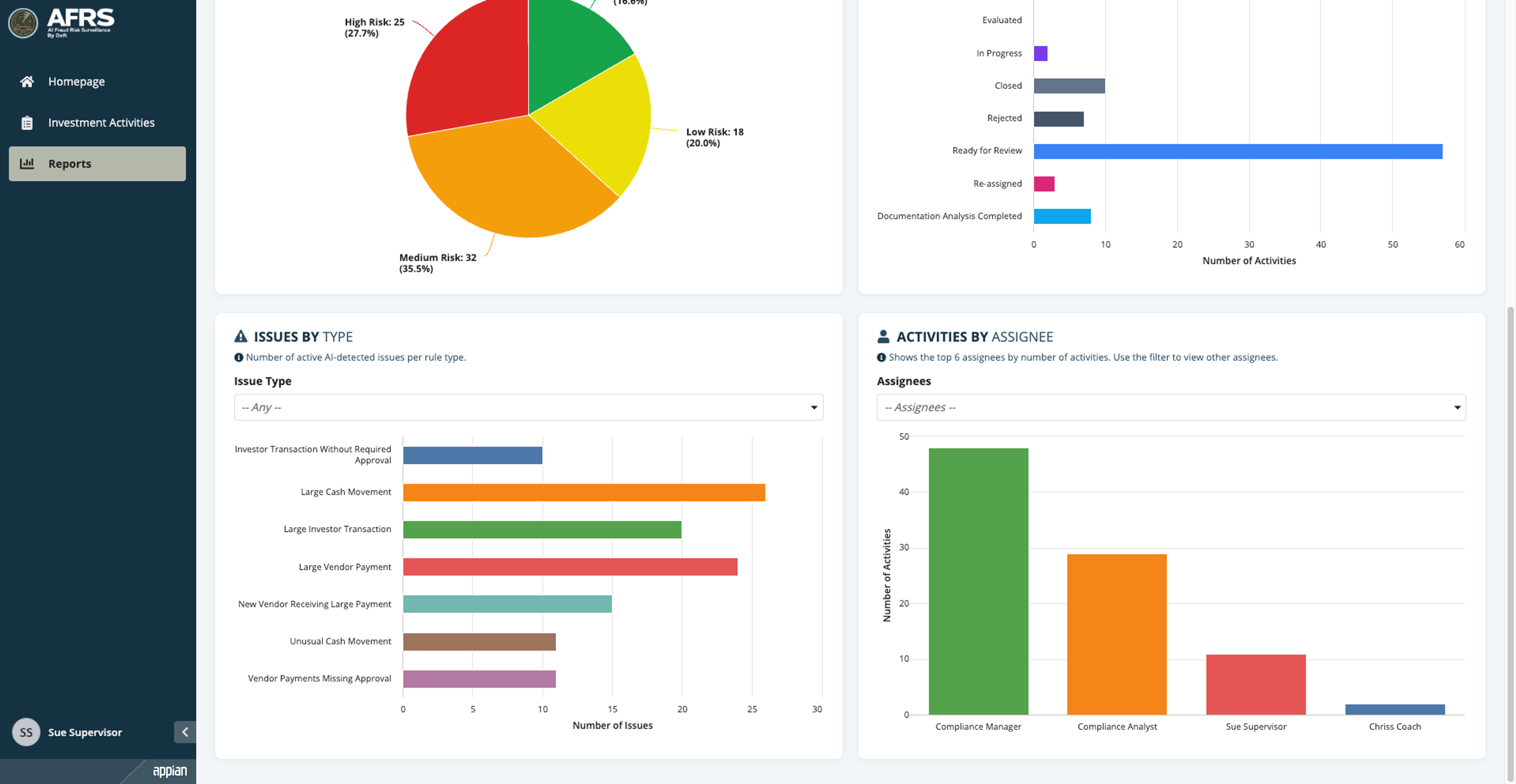Click the Issues by Type warning icon

point(241,336)
